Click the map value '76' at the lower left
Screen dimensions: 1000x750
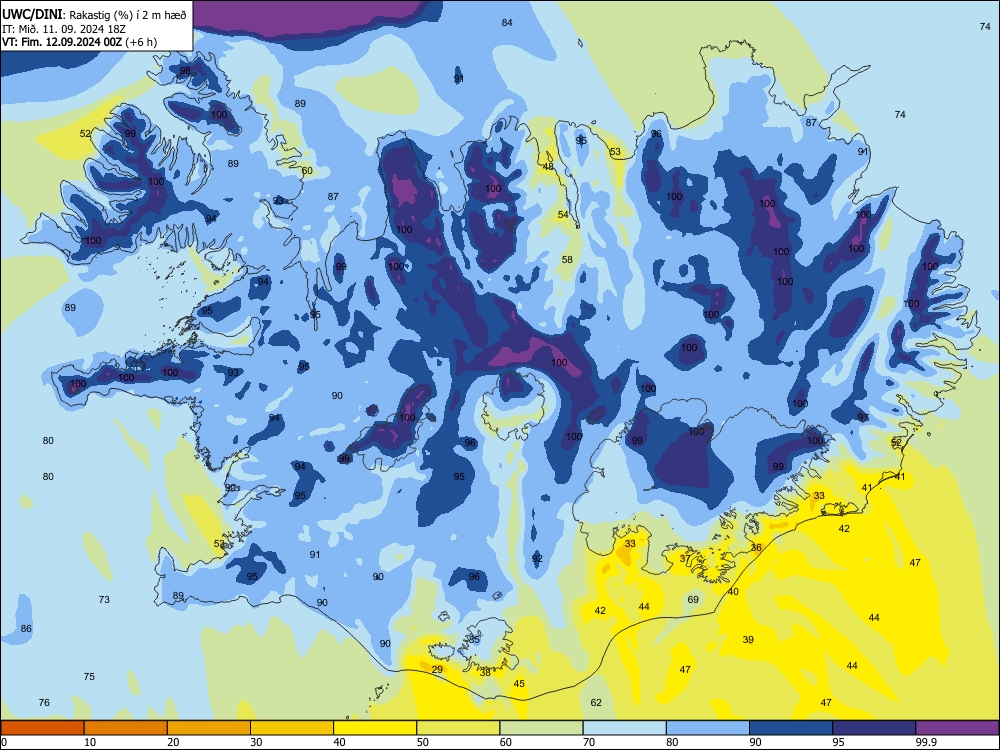coord(44,703)
